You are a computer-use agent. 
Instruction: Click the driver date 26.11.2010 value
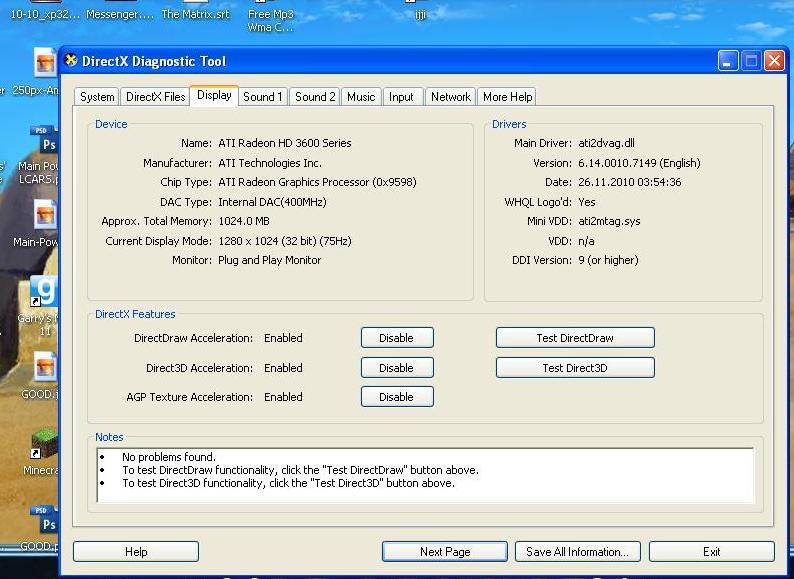630,182
